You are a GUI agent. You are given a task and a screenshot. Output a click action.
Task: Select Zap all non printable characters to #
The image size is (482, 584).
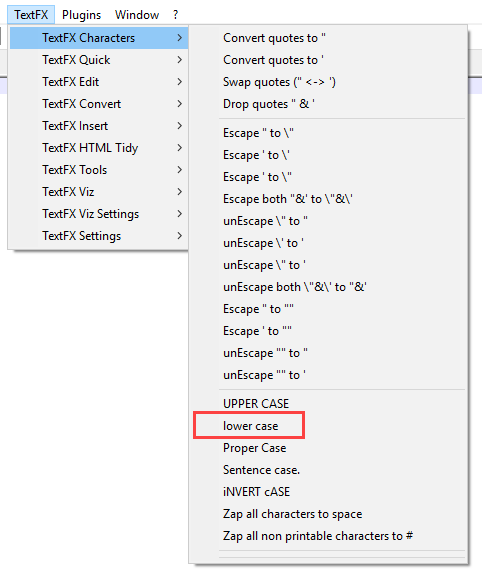[x=328, y=535]
